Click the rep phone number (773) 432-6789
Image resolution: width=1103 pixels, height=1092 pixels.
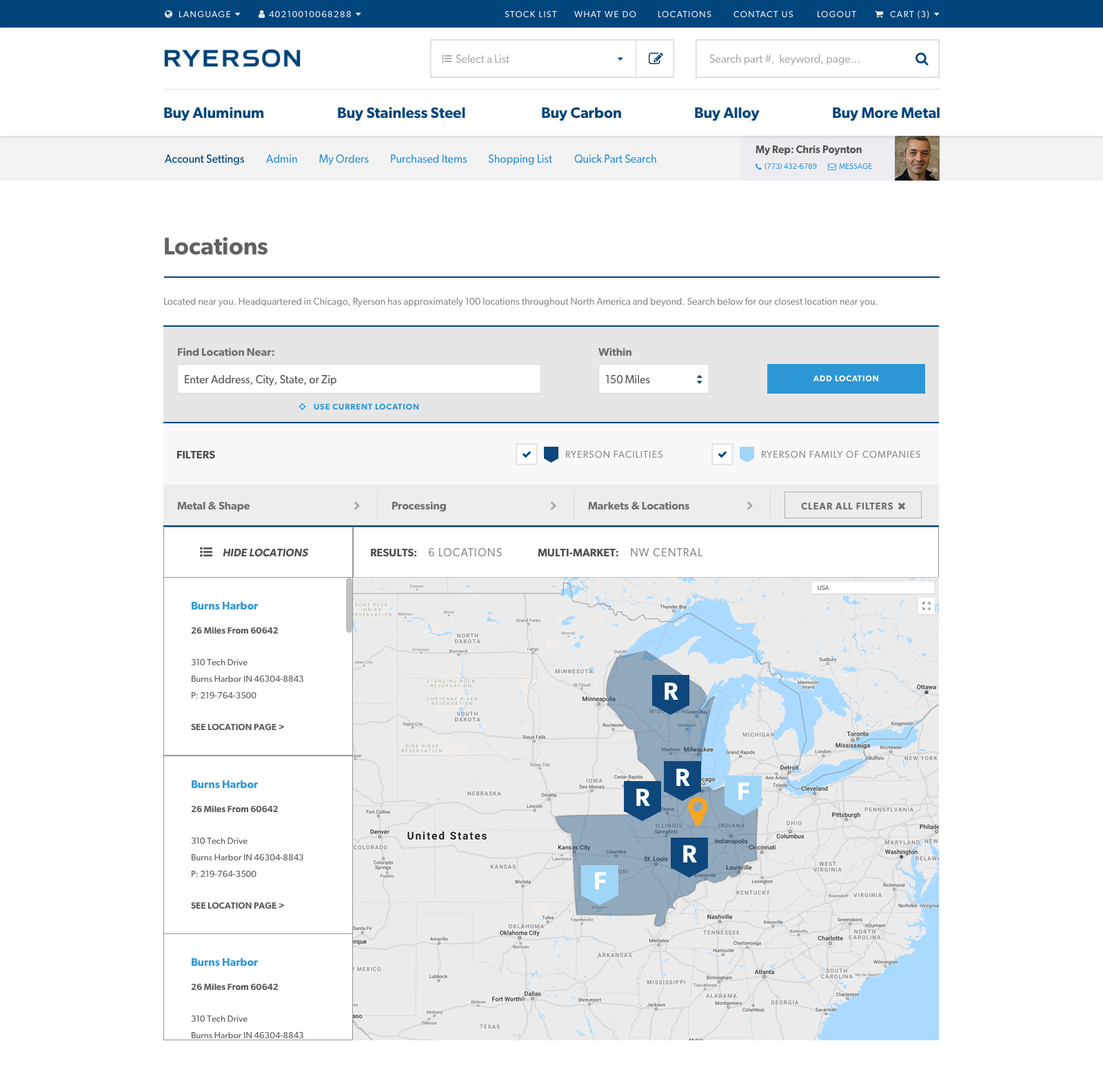click(790, 167)
